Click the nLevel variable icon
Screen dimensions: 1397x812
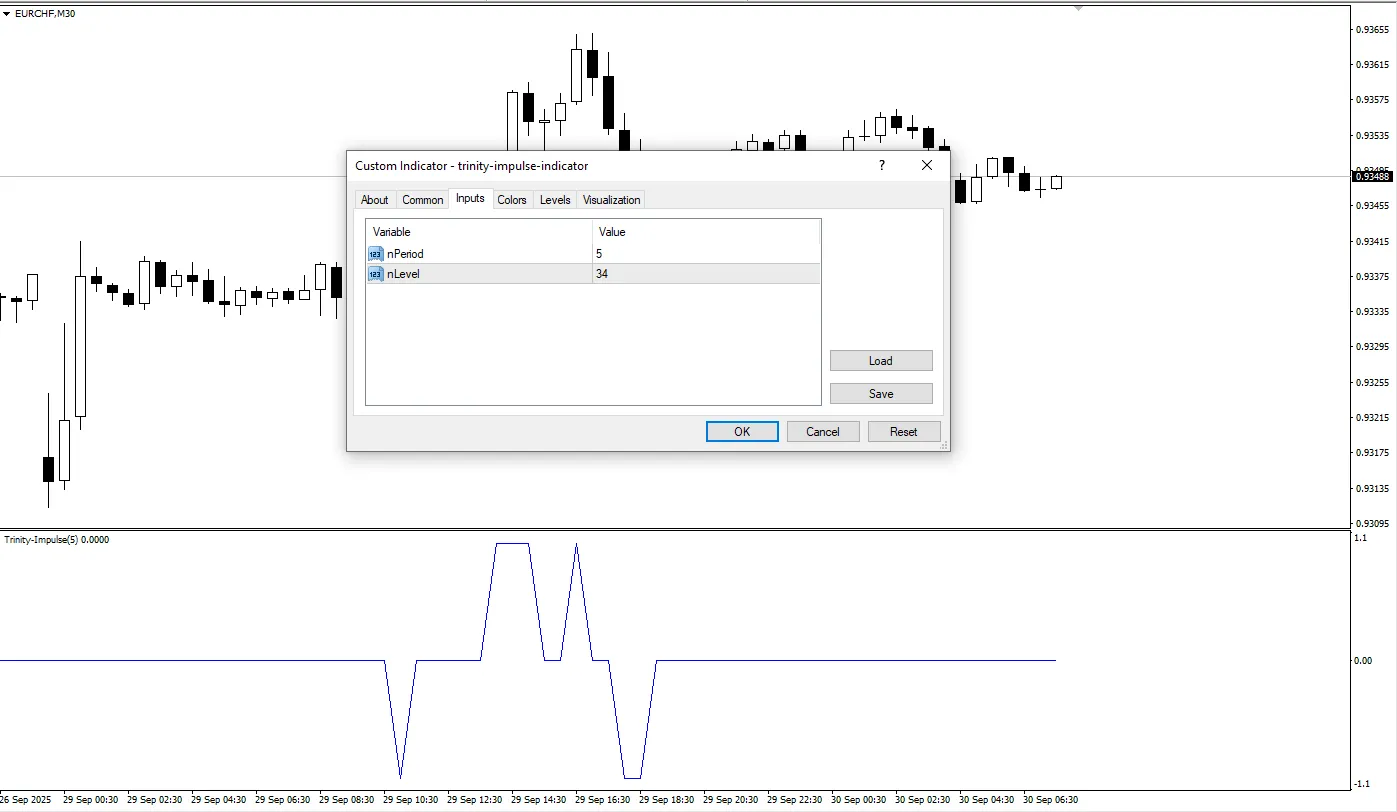(376, 274)
